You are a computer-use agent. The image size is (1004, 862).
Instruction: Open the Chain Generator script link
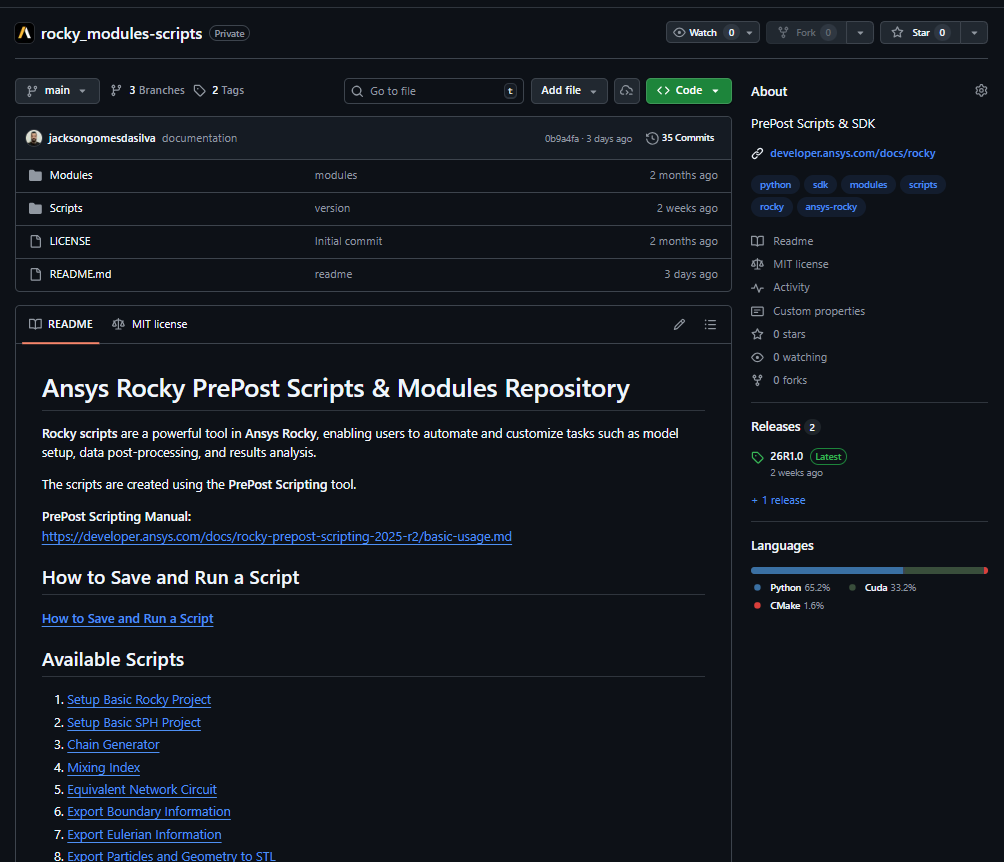point(113,745)
